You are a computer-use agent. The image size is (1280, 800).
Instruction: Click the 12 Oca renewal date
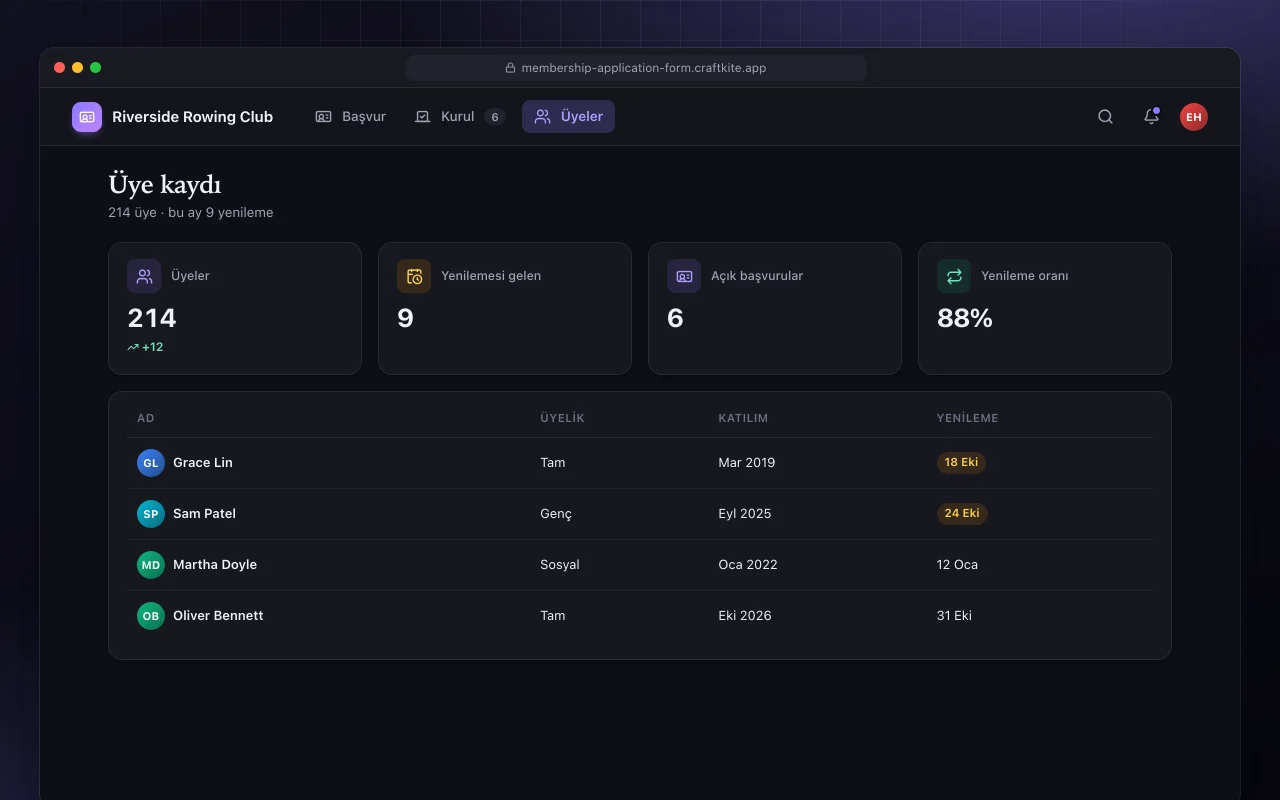(957, 565)
